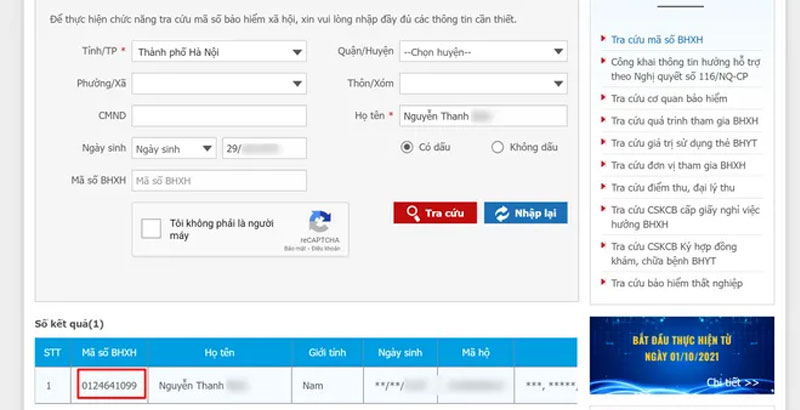Select the 'Không dấu' radio option

click(x=497, y=147)
